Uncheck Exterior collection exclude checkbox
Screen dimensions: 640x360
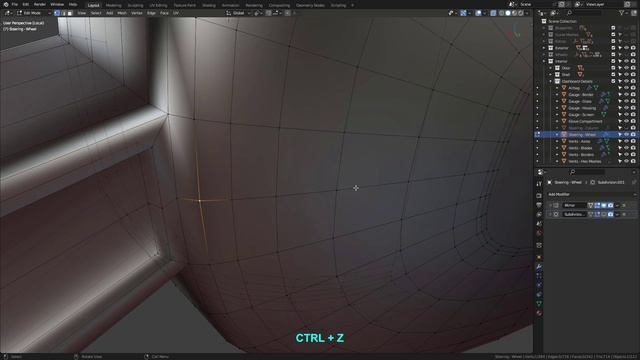tap(613, 48)
